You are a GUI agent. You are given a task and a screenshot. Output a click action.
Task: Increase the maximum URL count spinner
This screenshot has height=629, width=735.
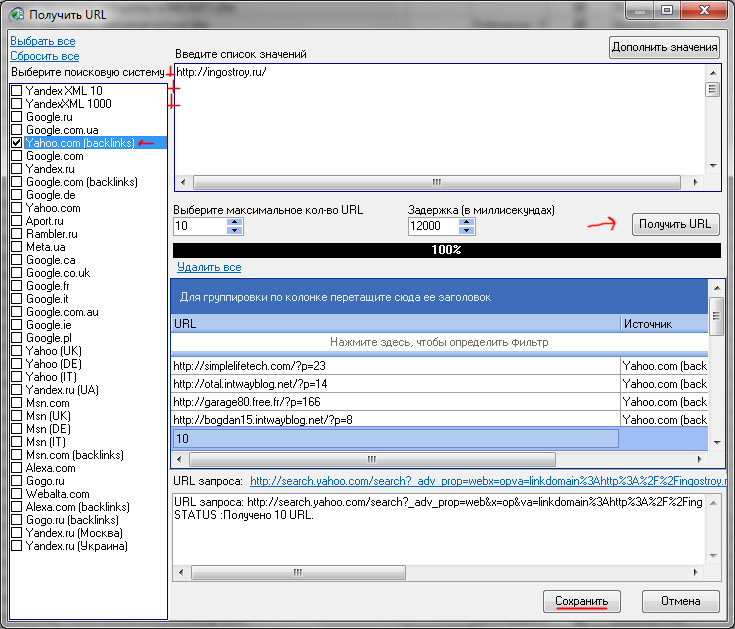tap(234, 222)
